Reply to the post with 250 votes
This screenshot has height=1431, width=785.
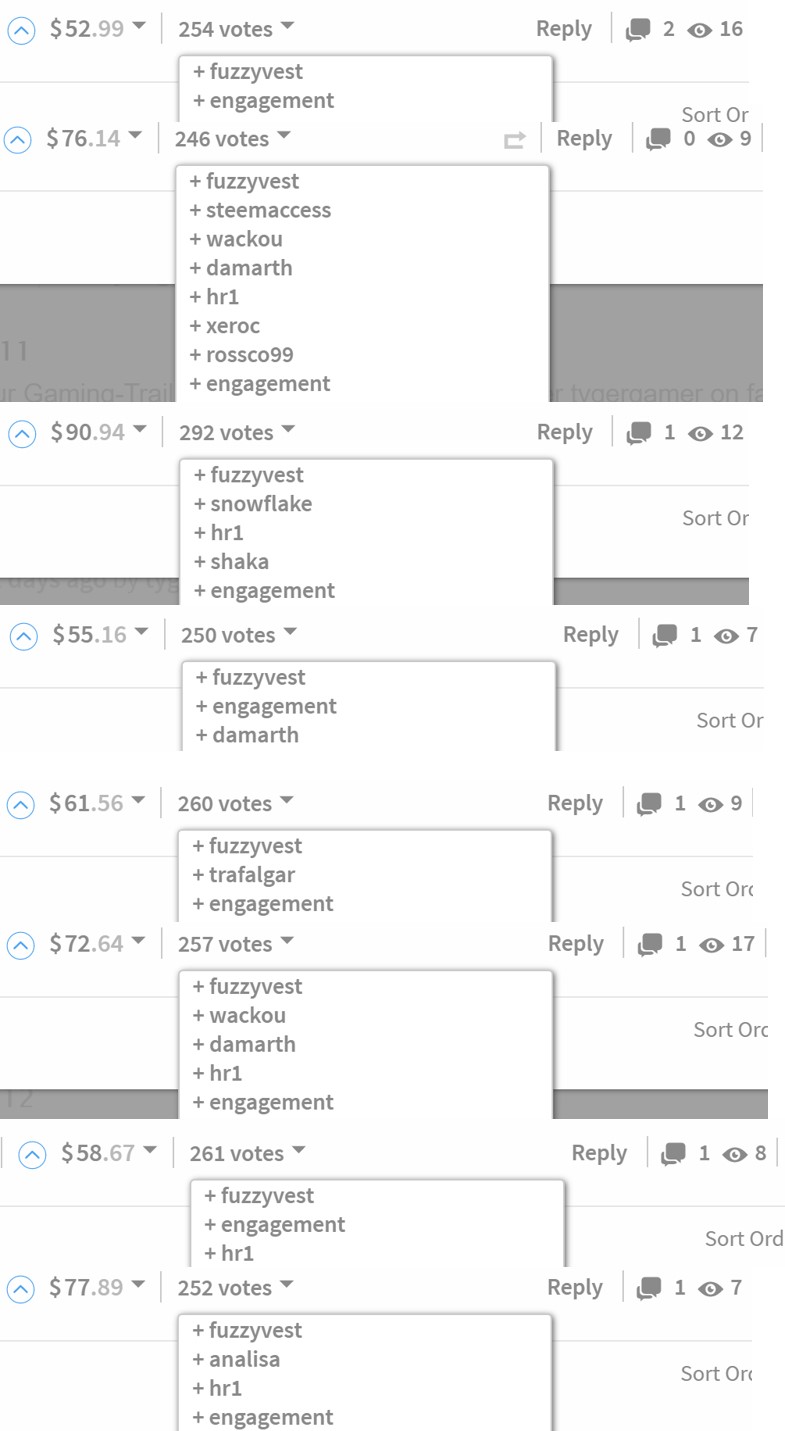(x=590, y=635)
